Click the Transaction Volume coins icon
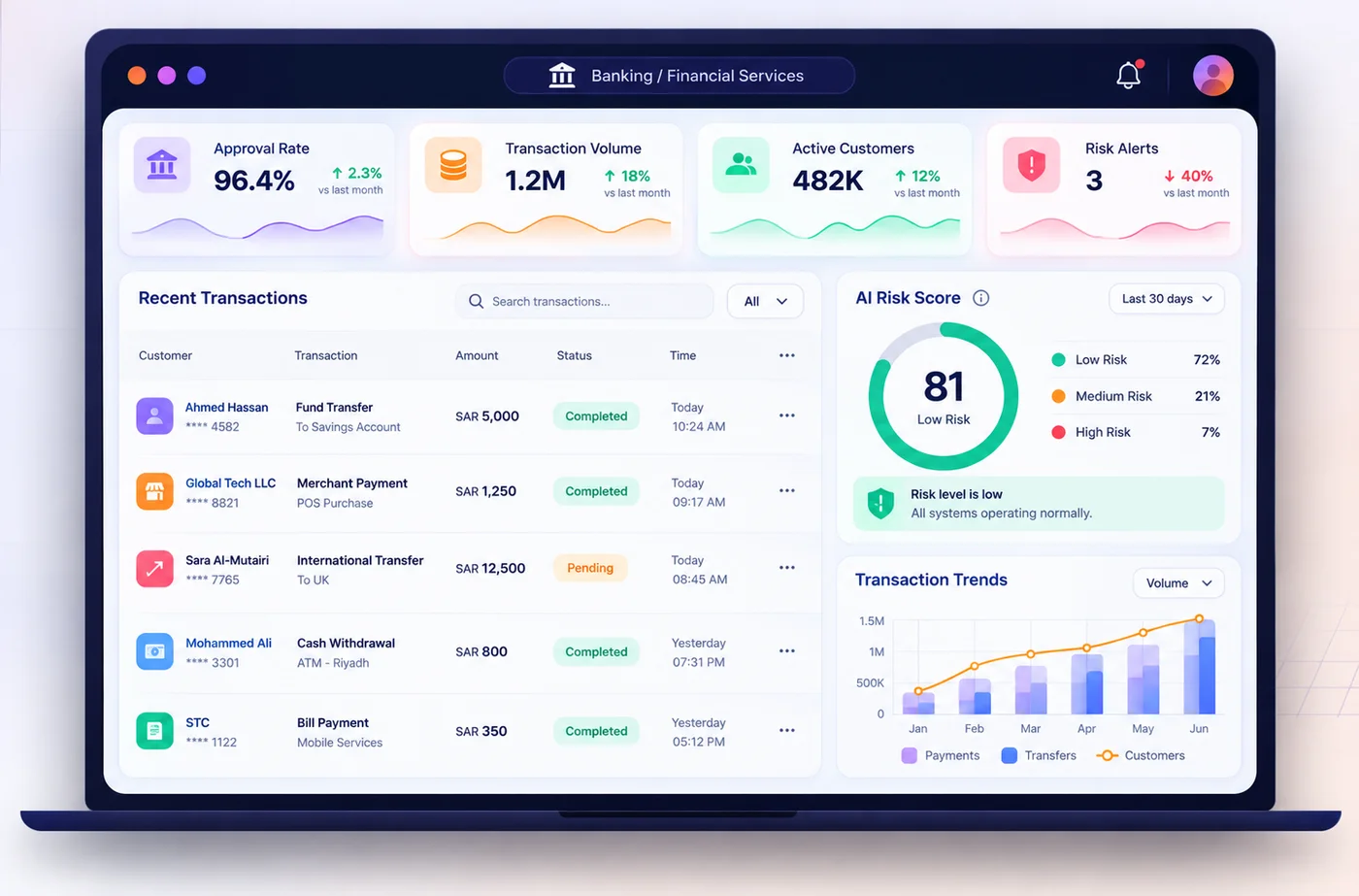The height and width of the screenshot is (896, 1359). [453, 165]
